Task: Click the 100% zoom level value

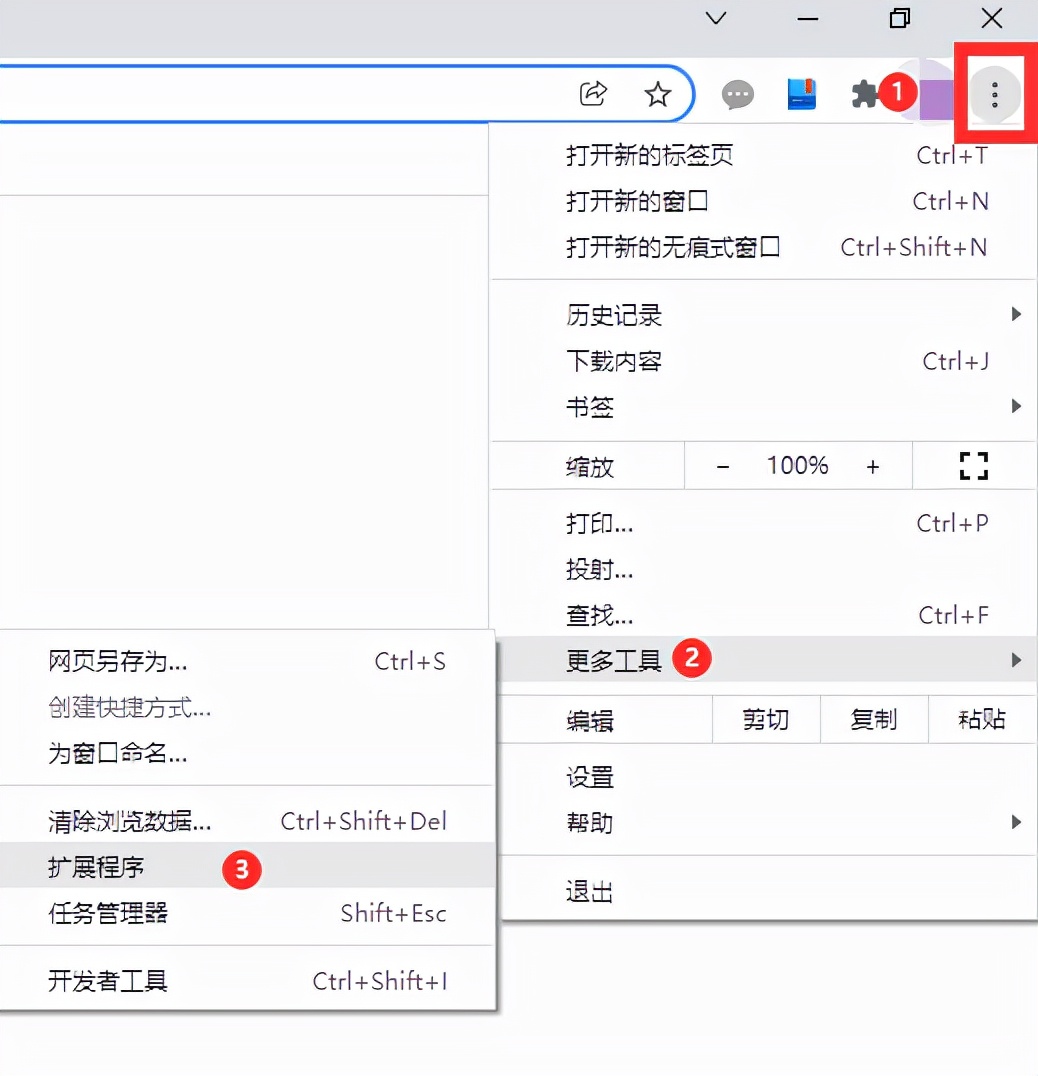Action: click(x=797, y=466)
